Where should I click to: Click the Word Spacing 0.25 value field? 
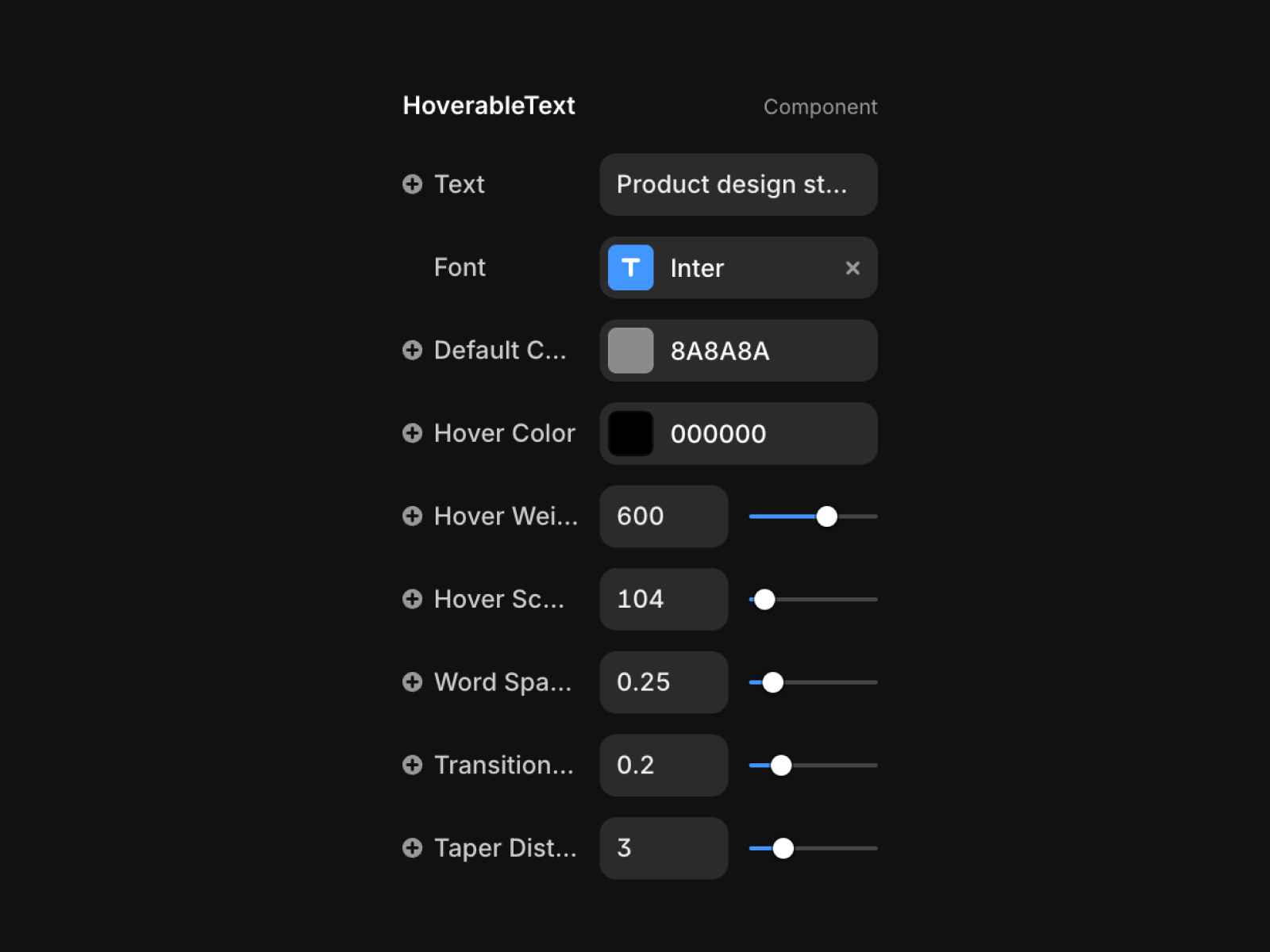pos(664,682)
